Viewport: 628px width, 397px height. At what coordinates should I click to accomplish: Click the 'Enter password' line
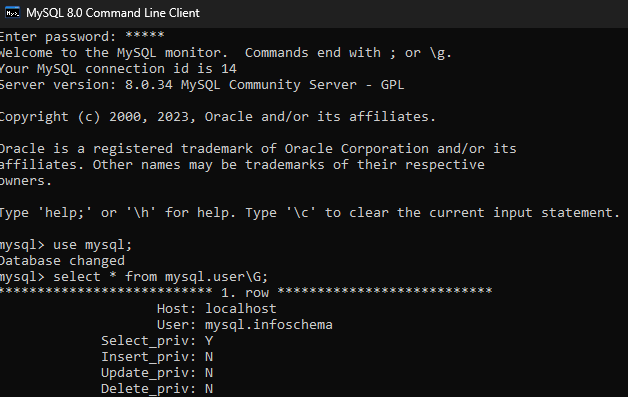point(82,36)
